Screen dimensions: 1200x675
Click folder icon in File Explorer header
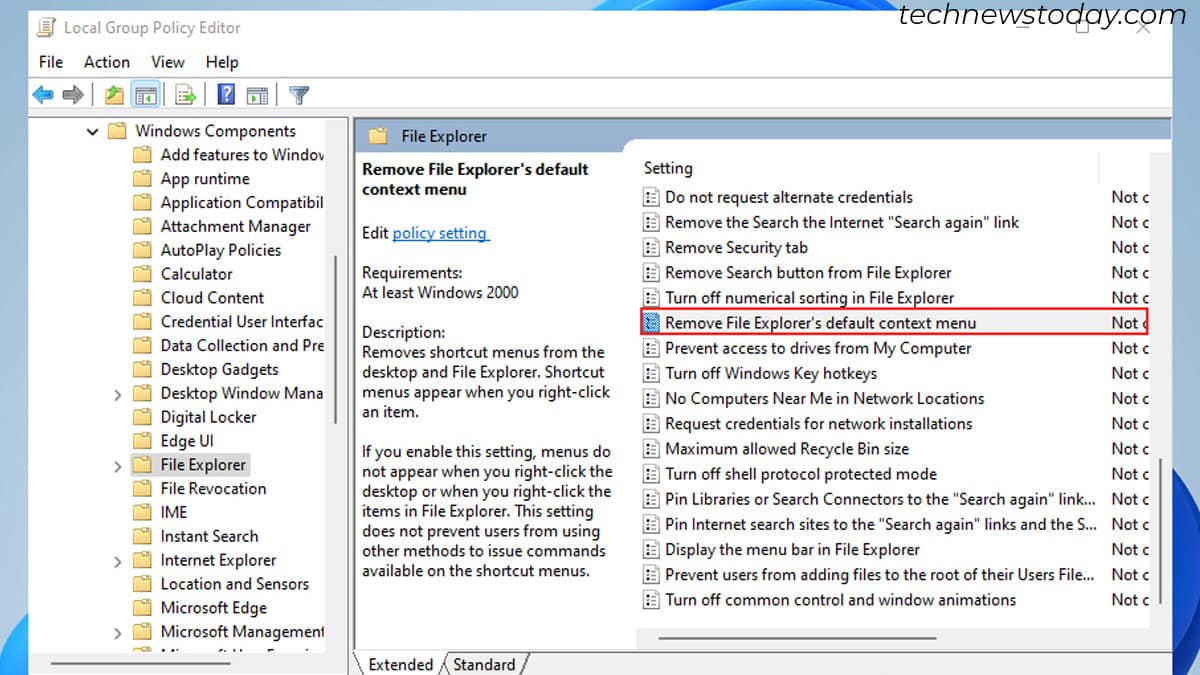(x=377, y=136)
